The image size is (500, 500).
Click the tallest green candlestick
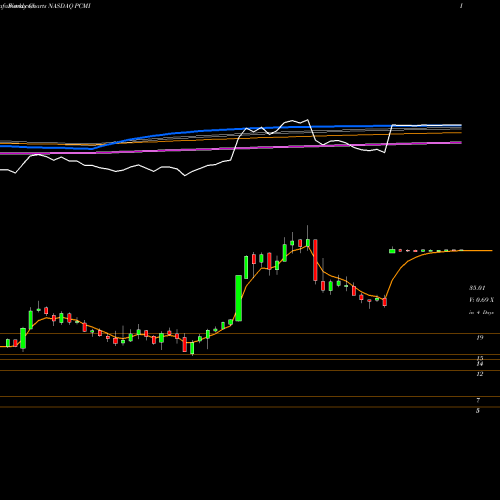(x=238, y=298)
